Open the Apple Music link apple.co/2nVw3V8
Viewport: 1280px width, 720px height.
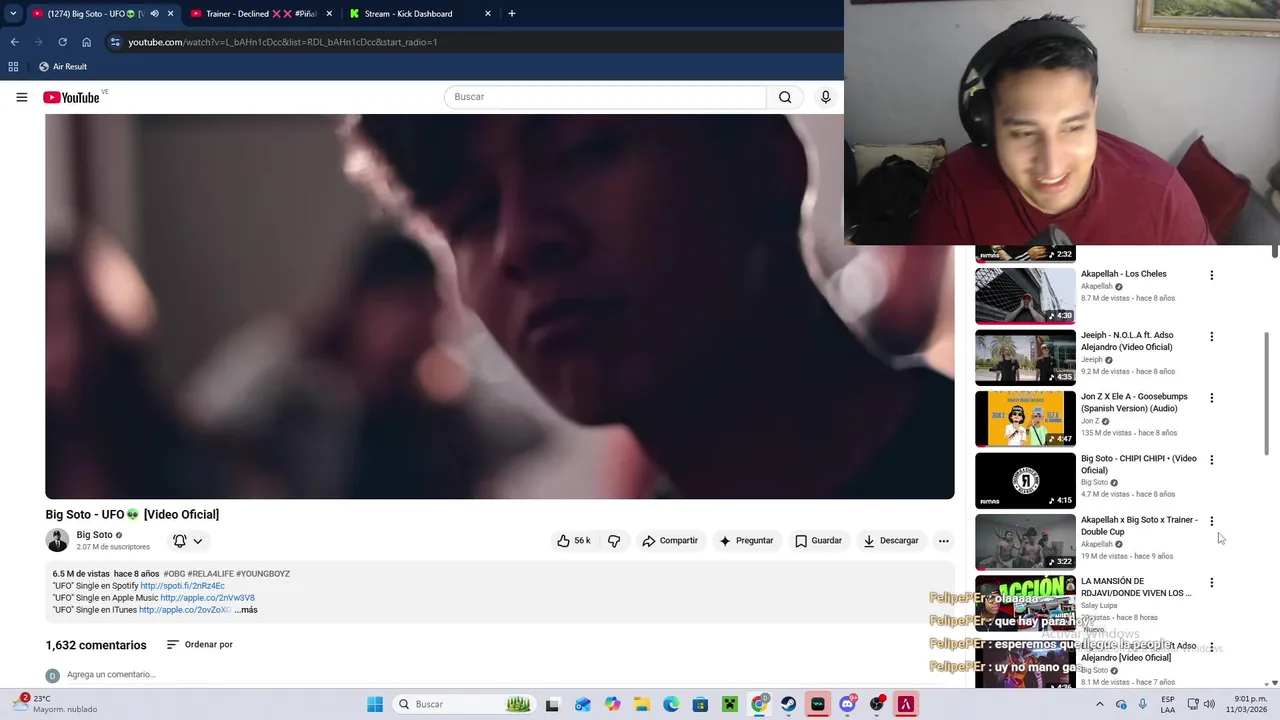pyautogui.click(x=207, y=598)
